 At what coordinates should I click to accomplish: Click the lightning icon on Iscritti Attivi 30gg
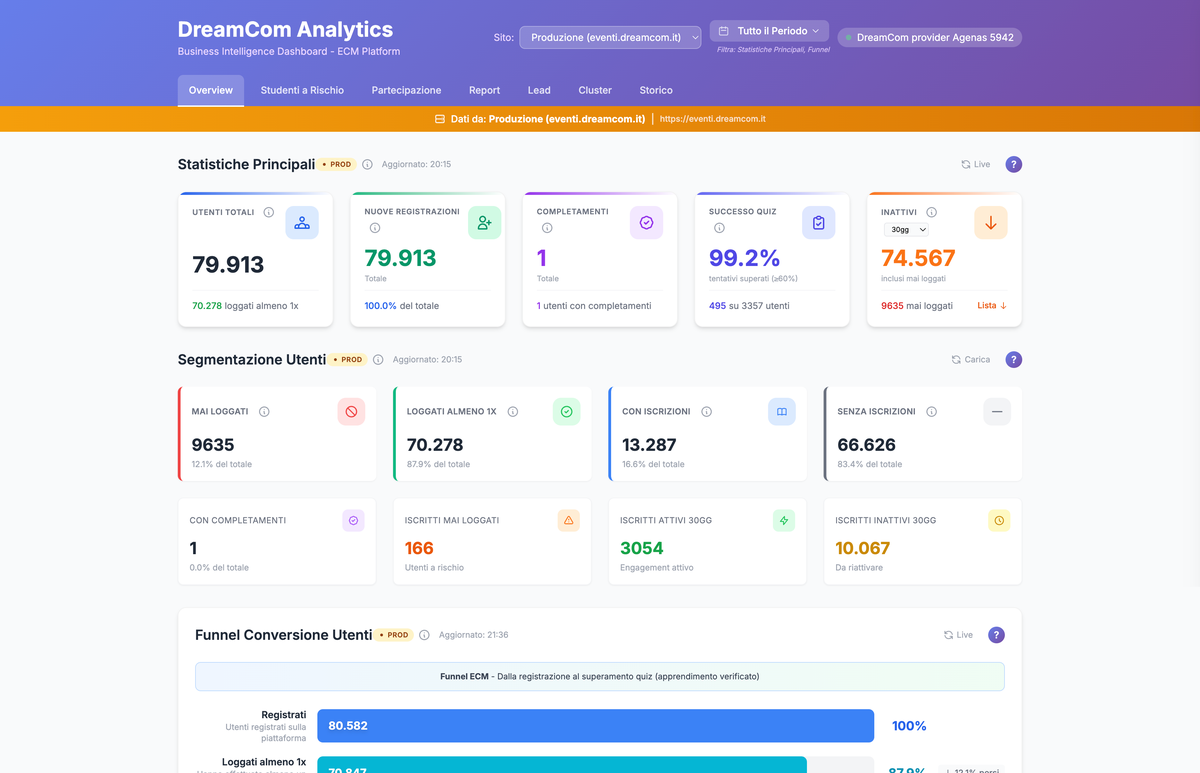(784, 520)
